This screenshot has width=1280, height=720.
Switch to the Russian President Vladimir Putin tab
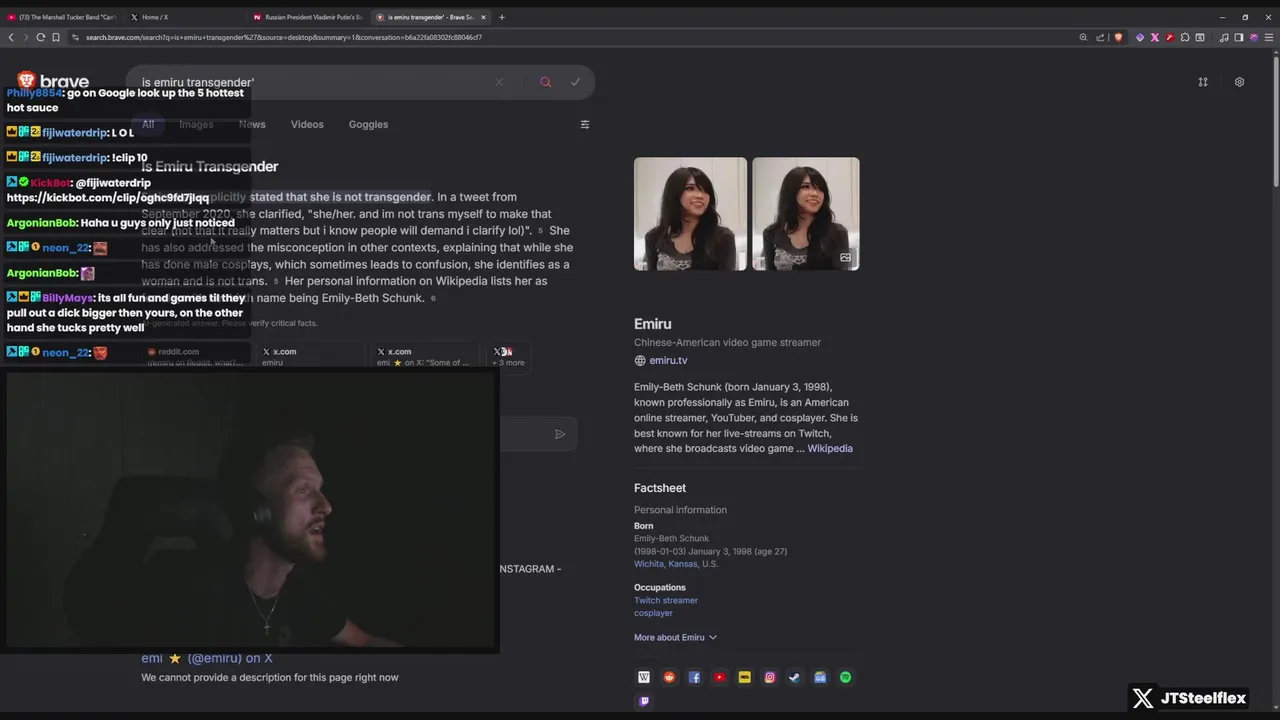(x=308, y=17)
